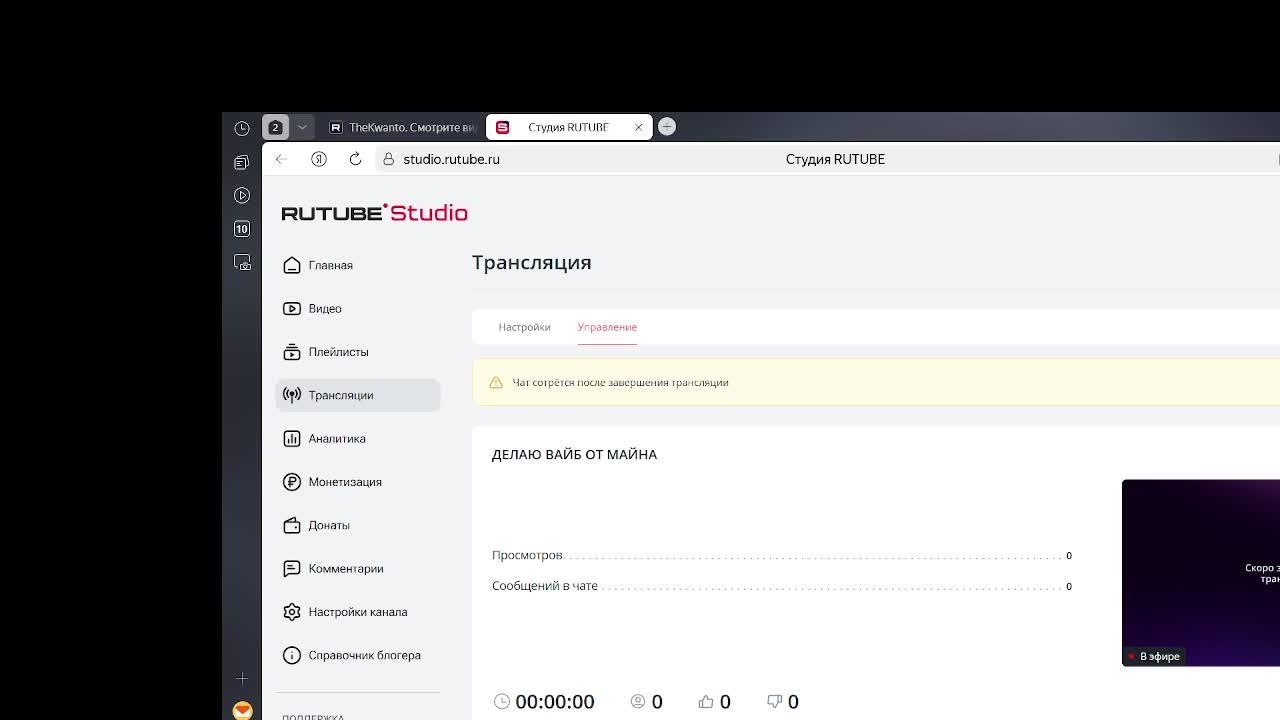Click the tab counter showing 2

click(275, 127)
